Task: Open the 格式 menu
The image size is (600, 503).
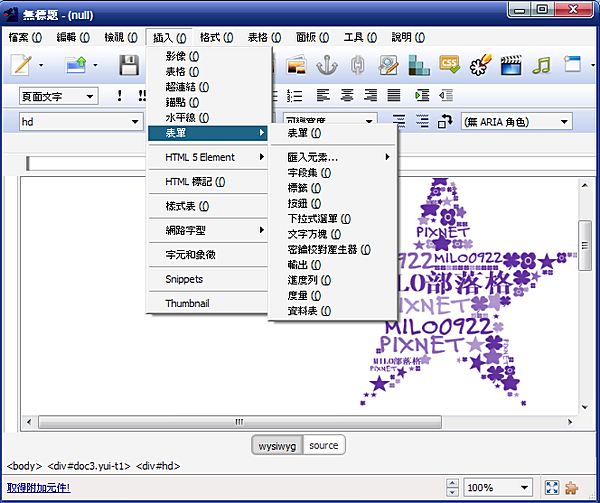Action: click(217, 37)
